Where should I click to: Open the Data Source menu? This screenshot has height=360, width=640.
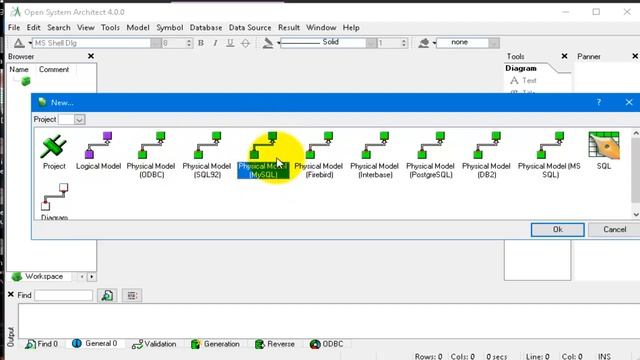250,28
